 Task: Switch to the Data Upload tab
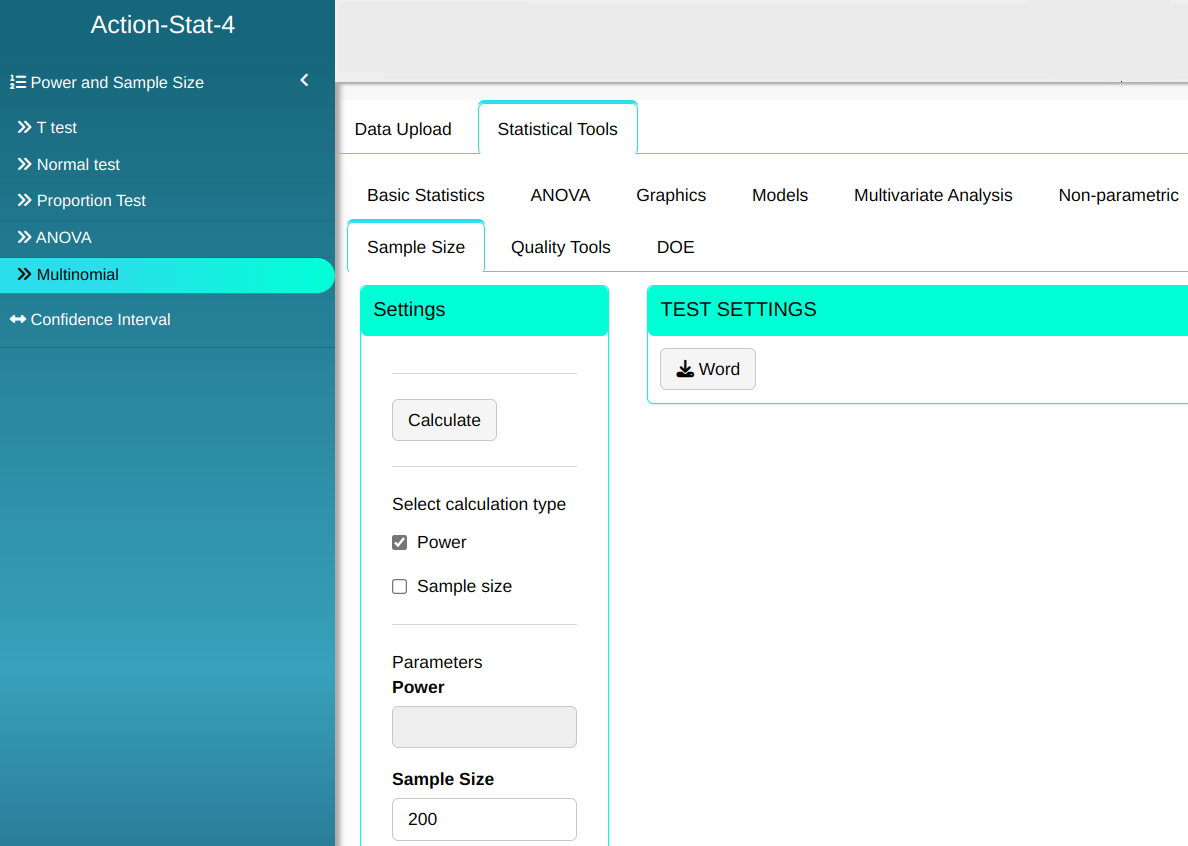coord(403,129)
